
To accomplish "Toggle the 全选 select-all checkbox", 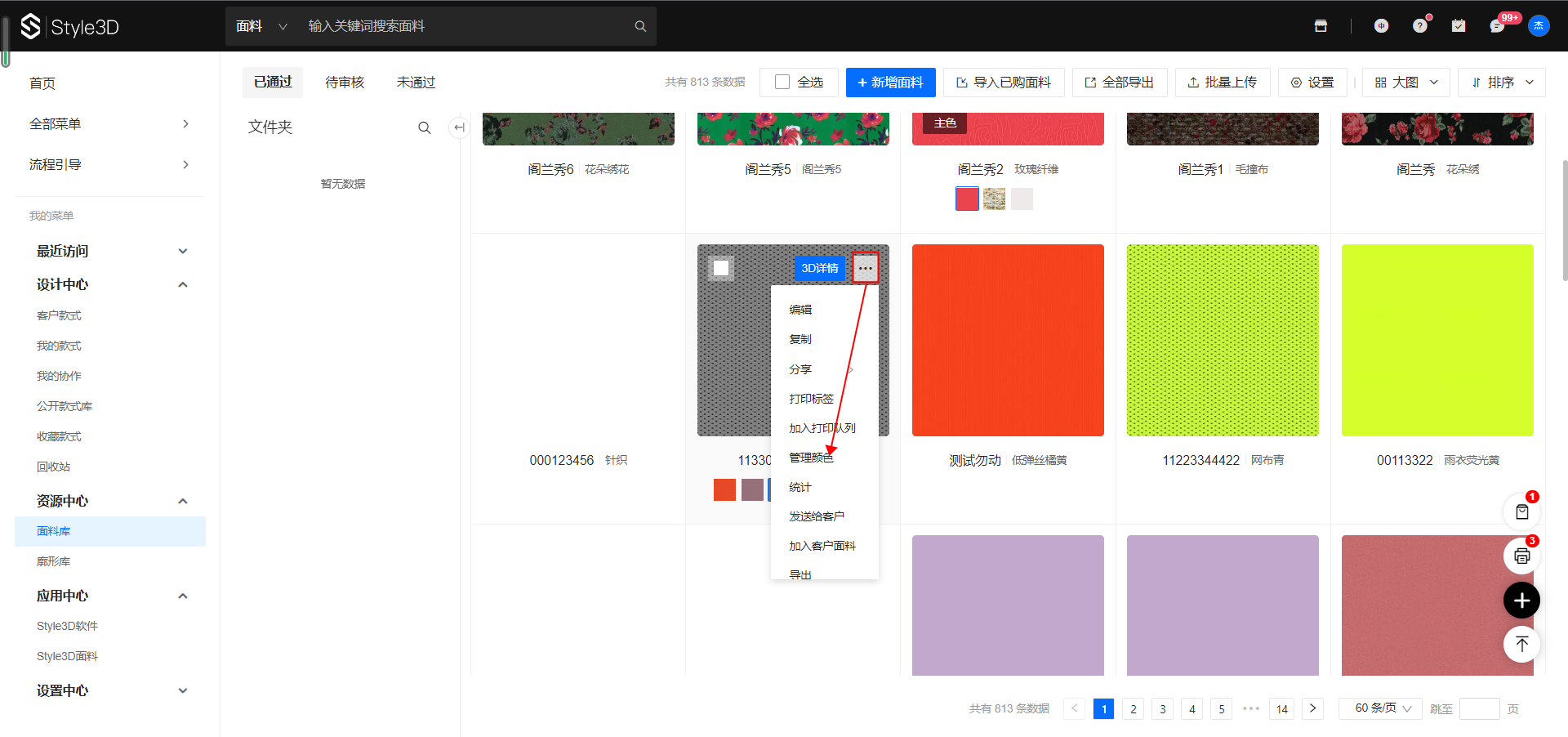I will [x=782, y=83].
